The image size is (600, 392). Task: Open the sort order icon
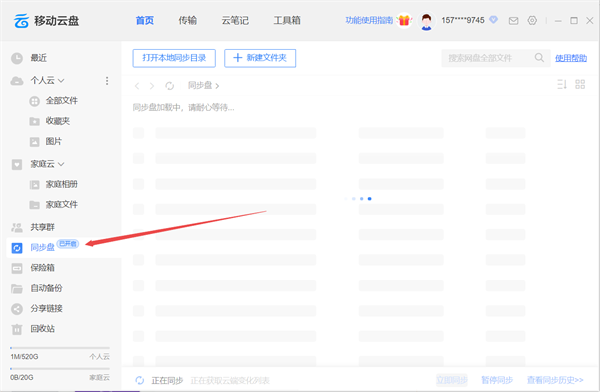point(562,84)
